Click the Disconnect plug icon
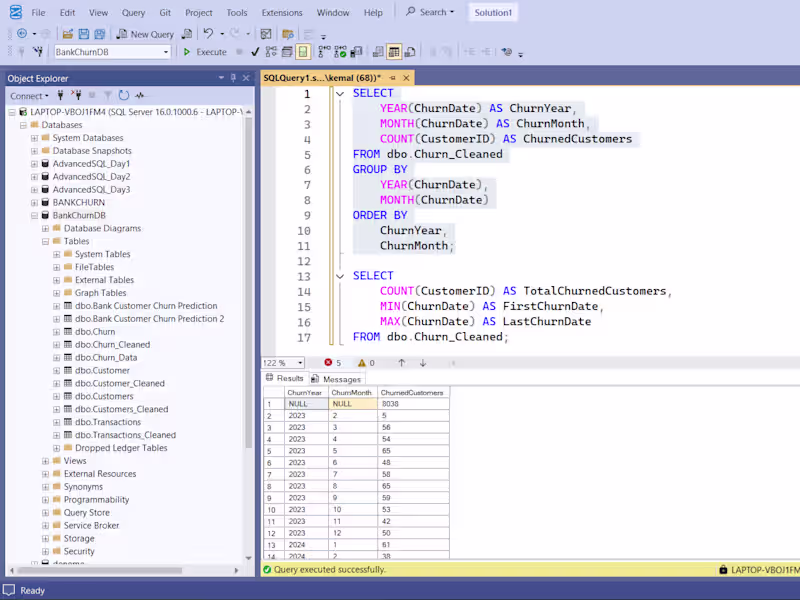This screenshot has width=800, height=600. click(76, 95)
